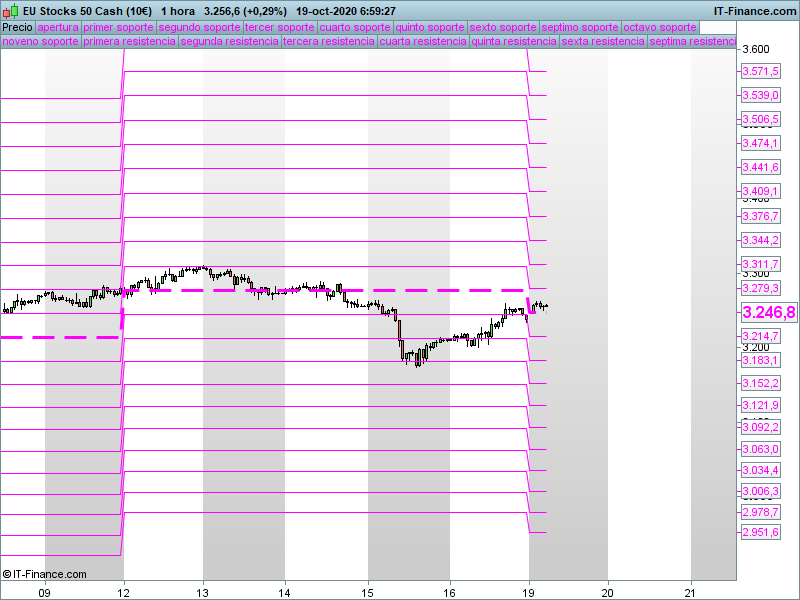800x600 pixels.
Task: Open the 'segundo soporte' indicator label
Action: pos(199,27)
